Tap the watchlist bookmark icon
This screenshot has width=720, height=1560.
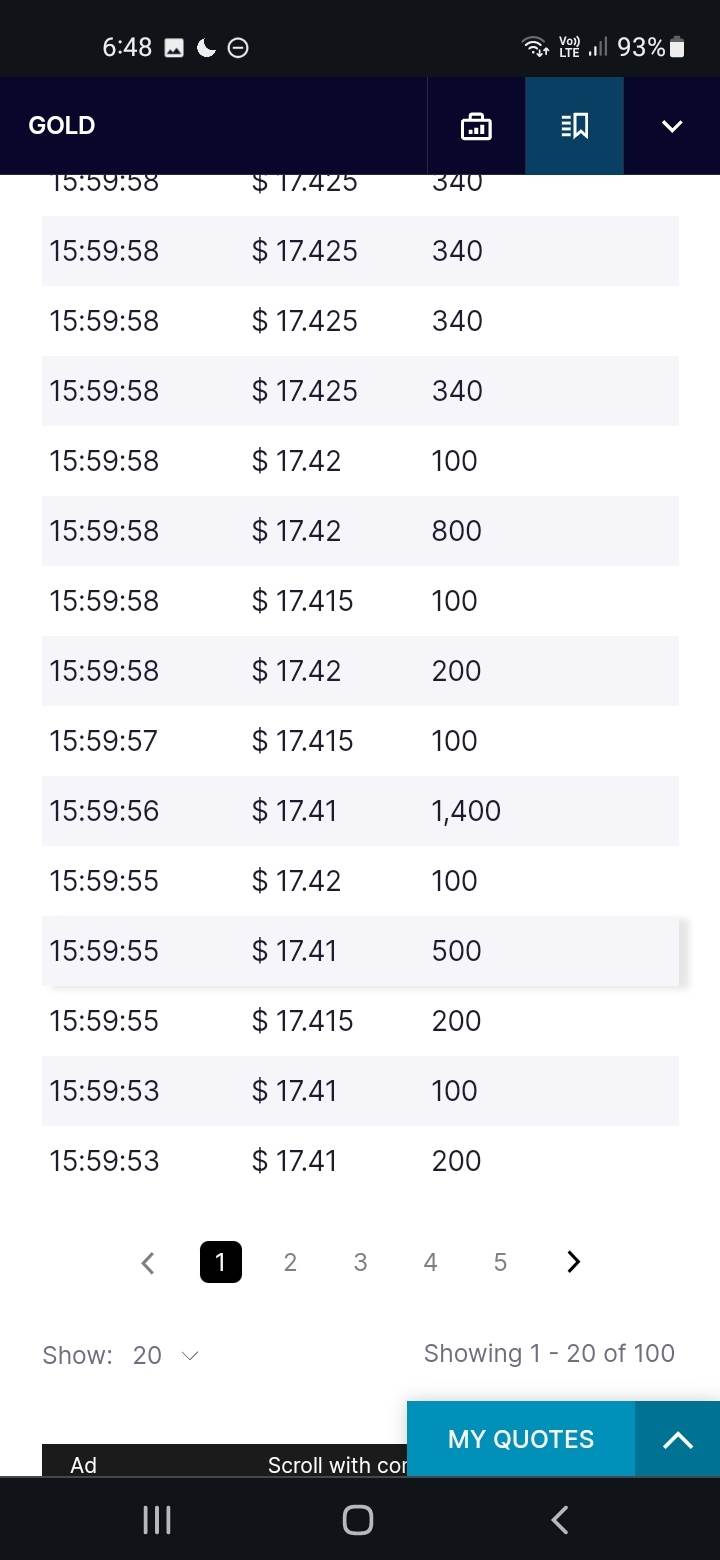(x=574, y=126)
